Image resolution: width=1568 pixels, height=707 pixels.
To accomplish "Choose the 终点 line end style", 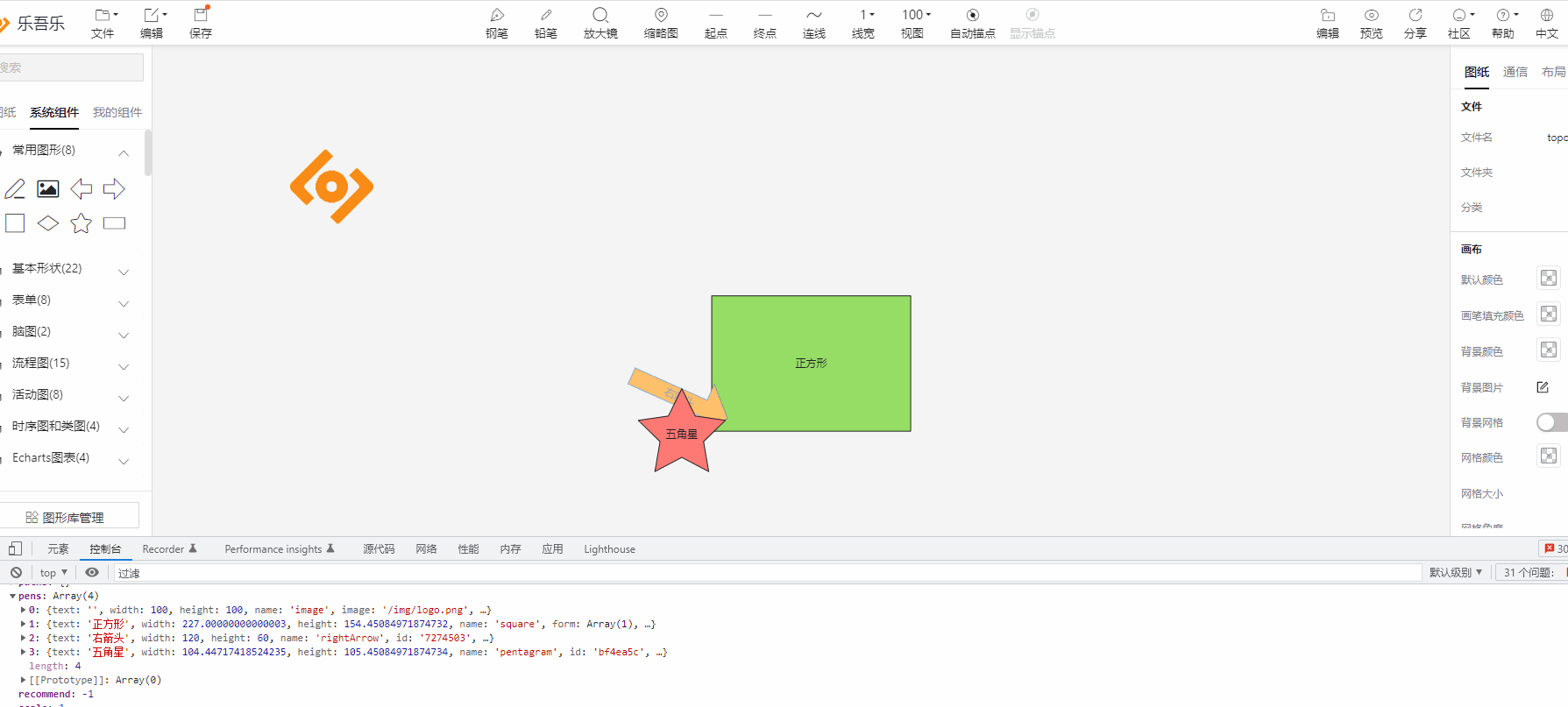I will pyautogui.click(x=765, y=24).
